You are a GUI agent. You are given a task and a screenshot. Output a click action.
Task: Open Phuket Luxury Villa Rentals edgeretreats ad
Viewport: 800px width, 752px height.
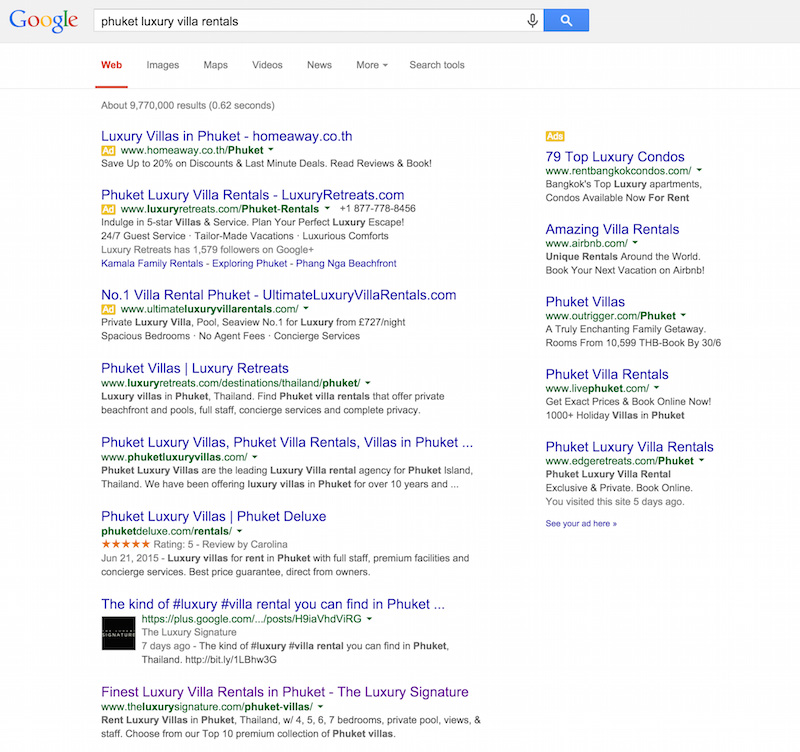[x=630, y=446]
